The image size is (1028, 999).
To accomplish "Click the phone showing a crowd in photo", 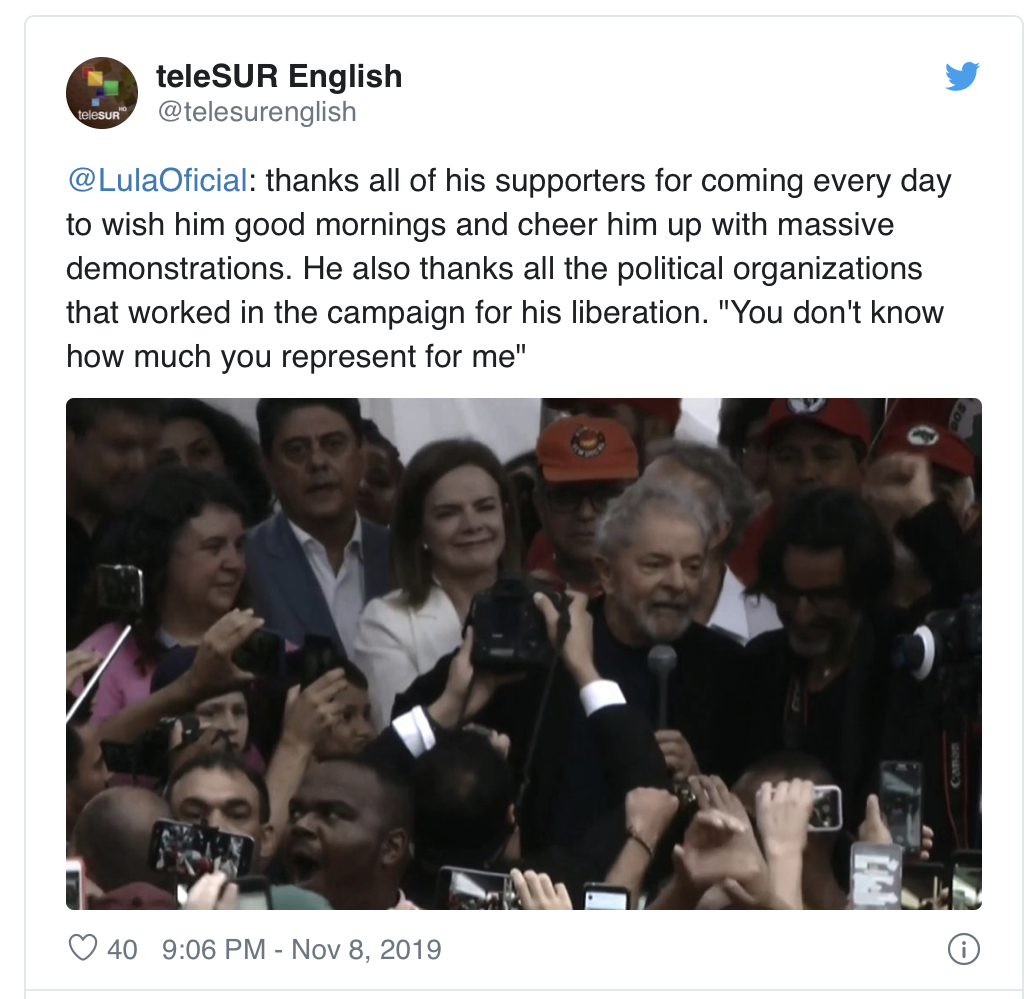I will tap(201, 849).
